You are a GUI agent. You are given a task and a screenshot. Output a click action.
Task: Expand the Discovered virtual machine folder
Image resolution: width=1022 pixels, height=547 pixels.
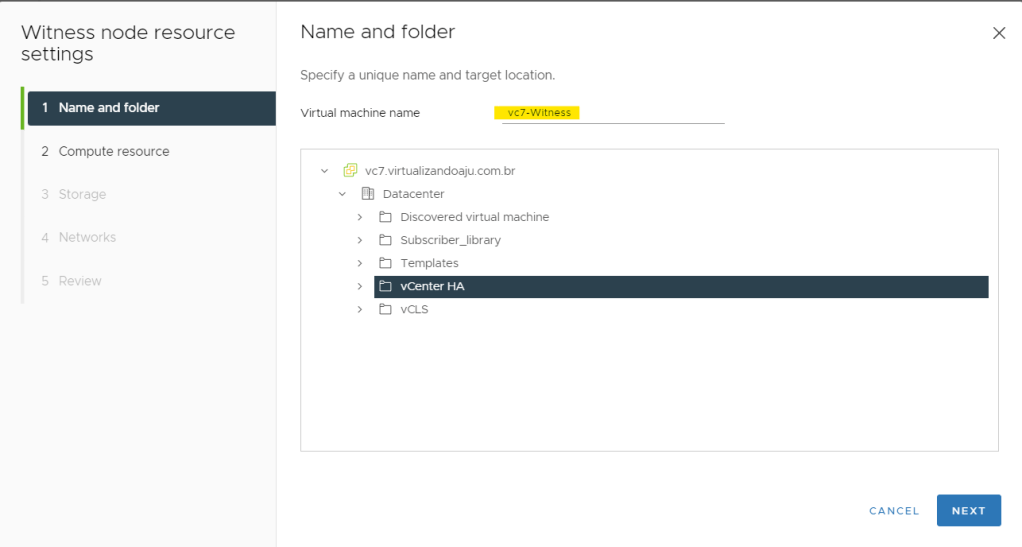point(360,217)
